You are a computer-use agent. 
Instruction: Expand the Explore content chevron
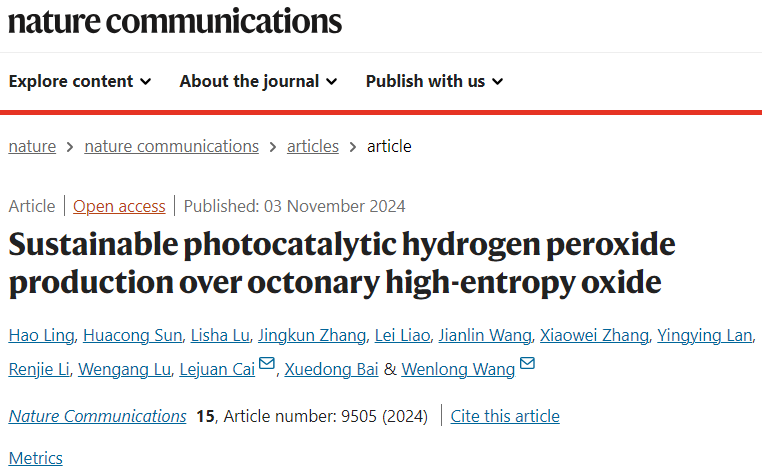click(x=146, y=82)
